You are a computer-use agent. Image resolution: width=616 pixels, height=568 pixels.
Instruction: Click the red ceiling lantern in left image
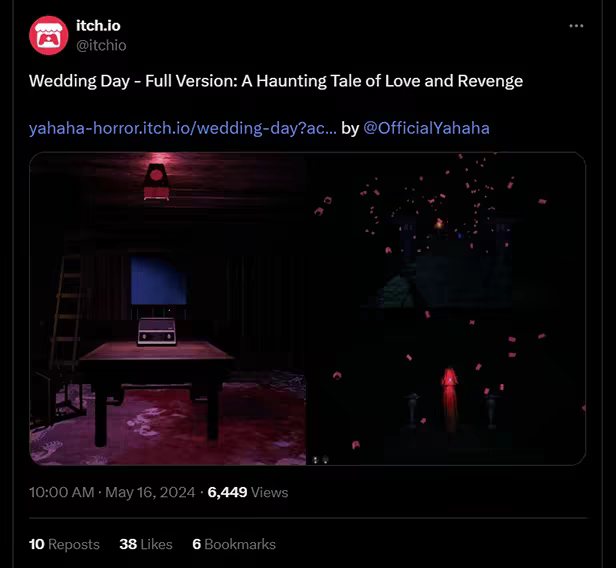tap(156, 181)
